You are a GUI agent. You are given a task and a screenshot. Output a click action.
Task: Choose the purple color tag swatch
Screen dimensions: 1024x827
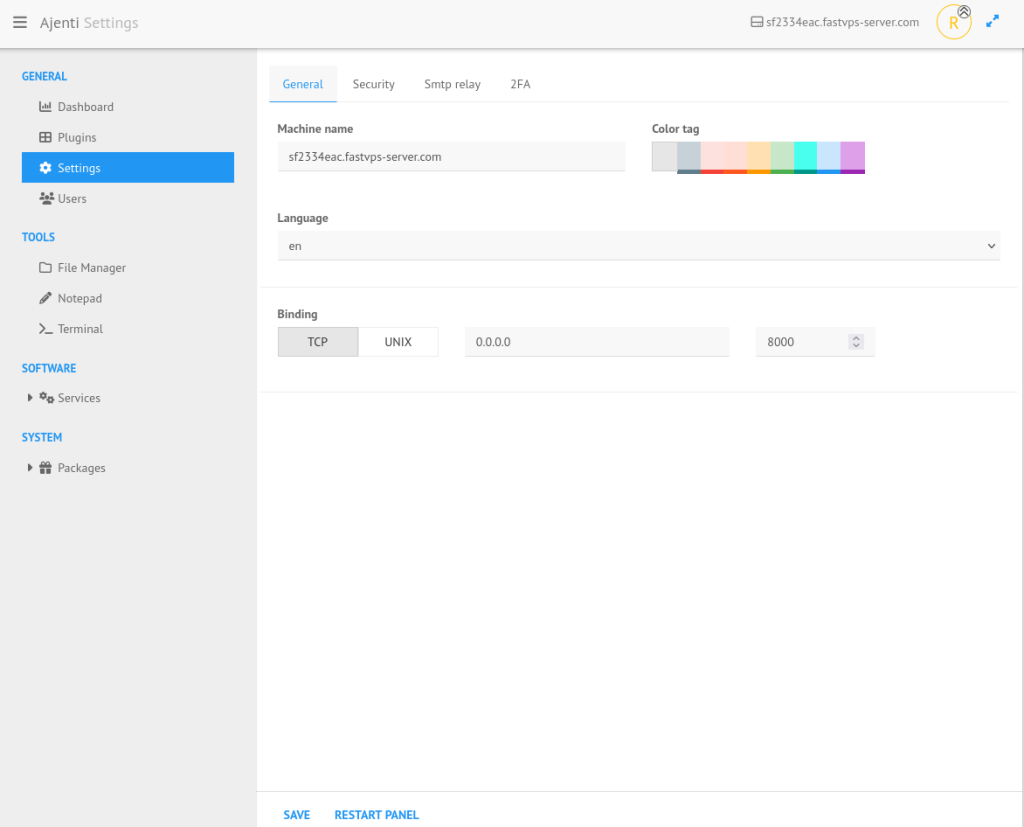[x=852, y=157]
